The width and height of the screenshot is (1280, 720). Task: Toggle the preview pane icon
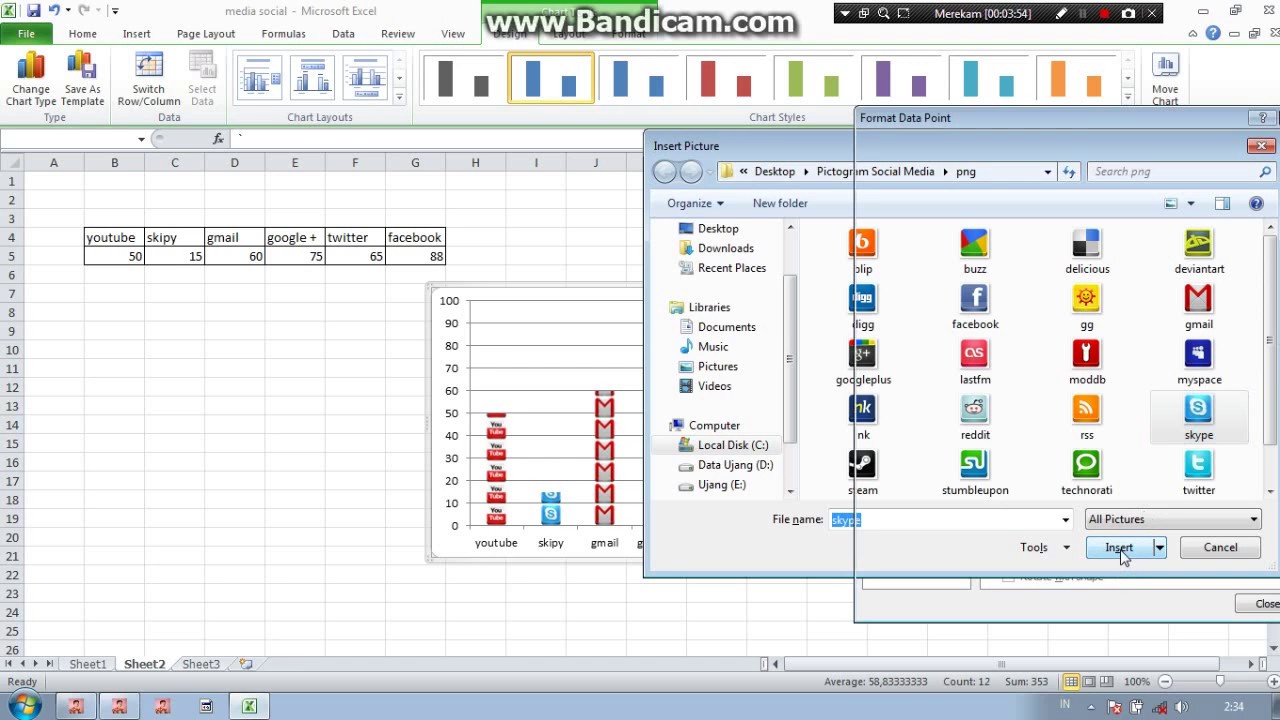point(1222,203)
